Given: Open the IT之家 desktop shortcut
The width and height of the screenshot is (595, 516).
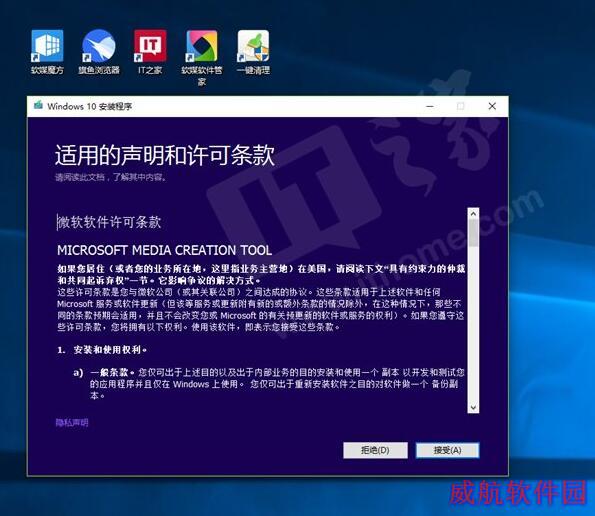Looking at the screenshot, I should pyautogui.click(x=150, y=52).
